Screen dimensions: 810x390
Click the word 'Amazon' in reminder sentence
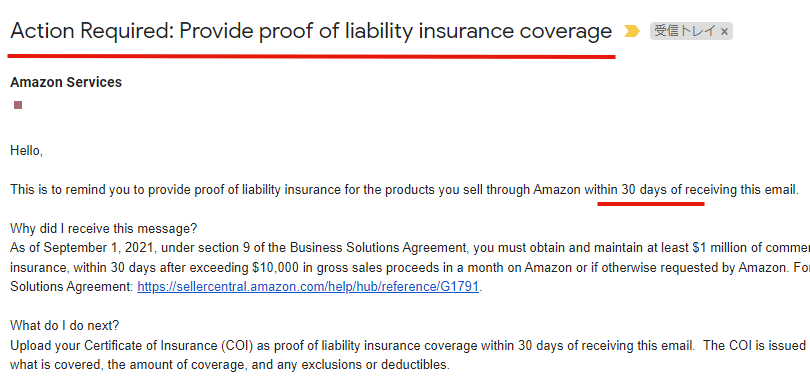click(557, 190)
